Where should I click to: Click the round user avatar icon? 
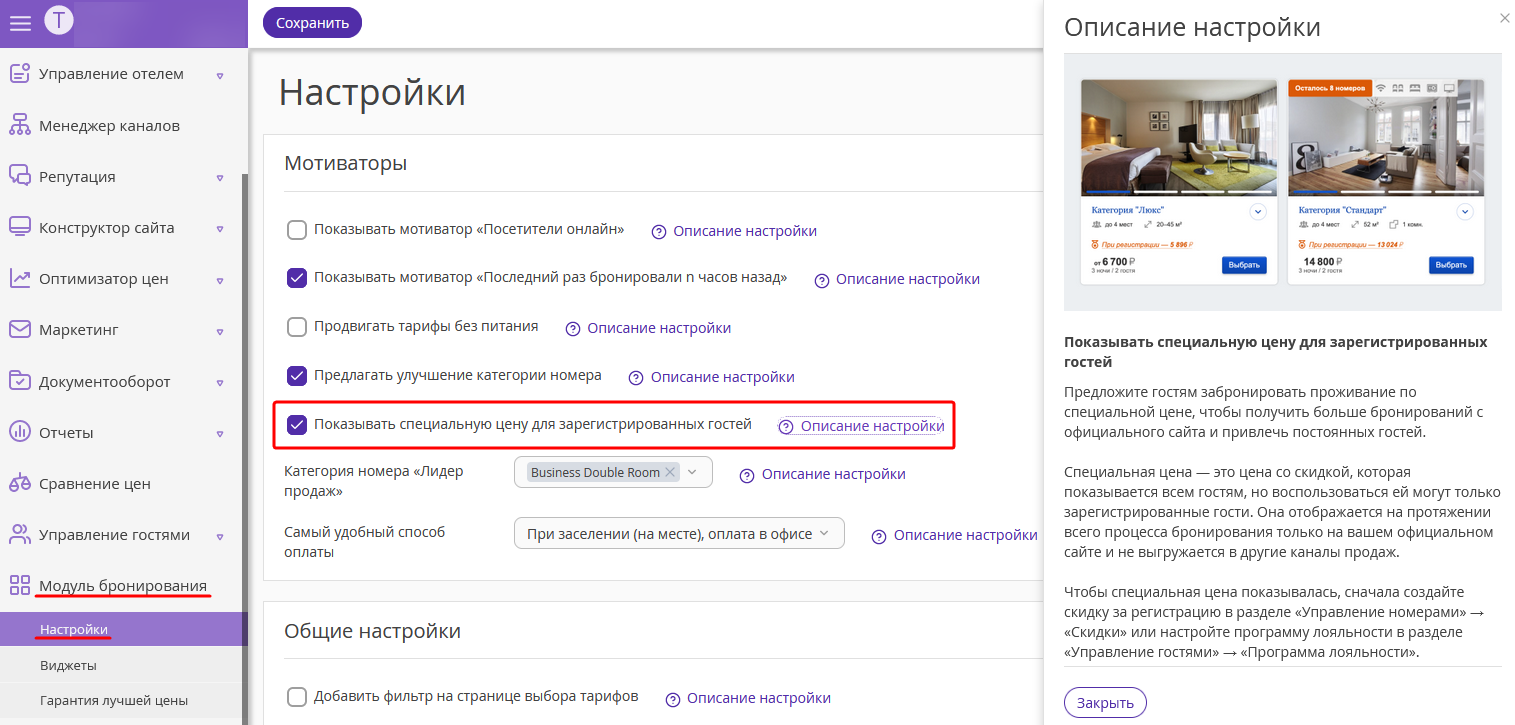pyautogui.click(x=59, y=20)
